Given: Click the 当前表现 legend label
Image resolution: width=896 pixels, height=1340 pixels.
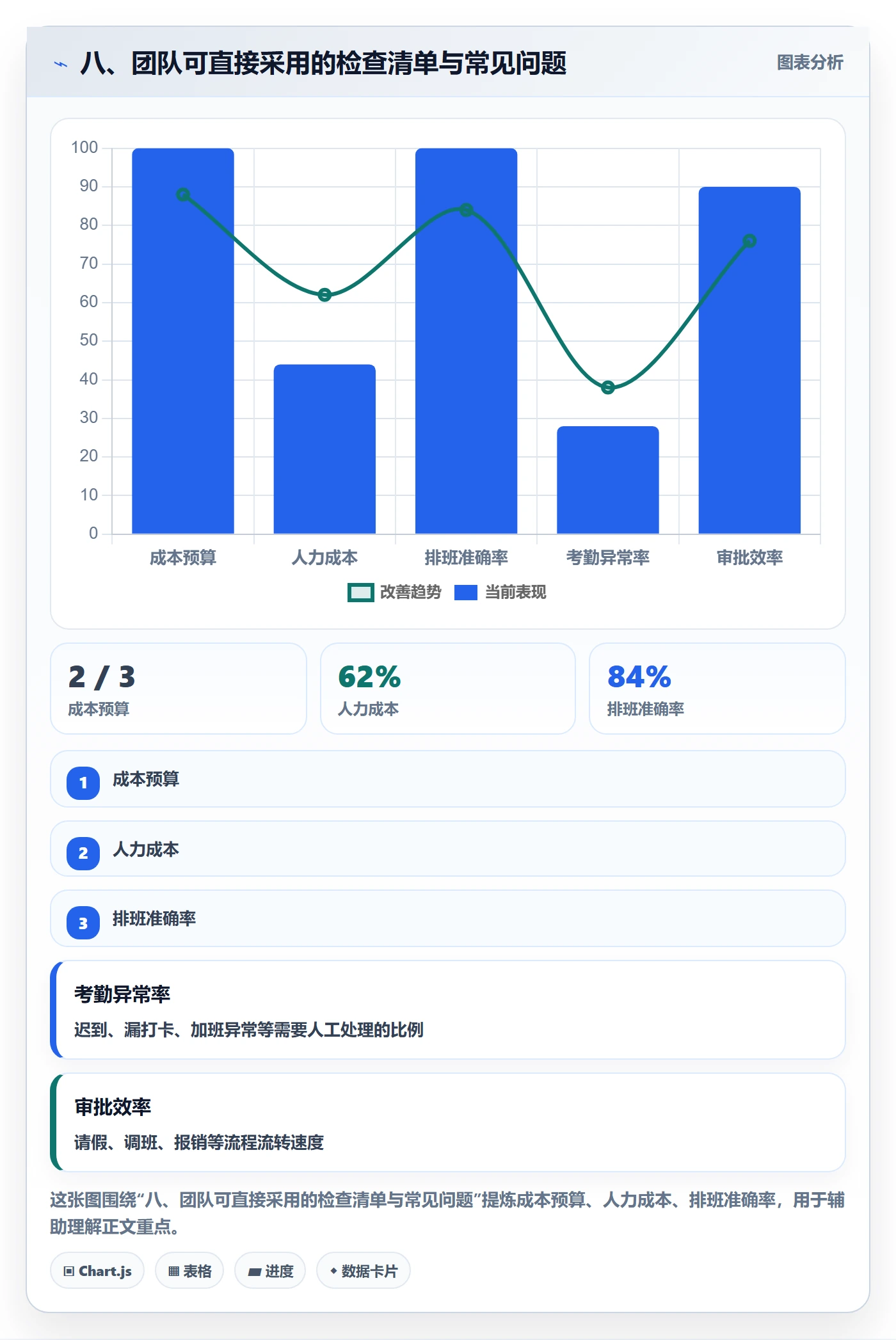Looking at the screenshot, I should click(x=516, y=593).
